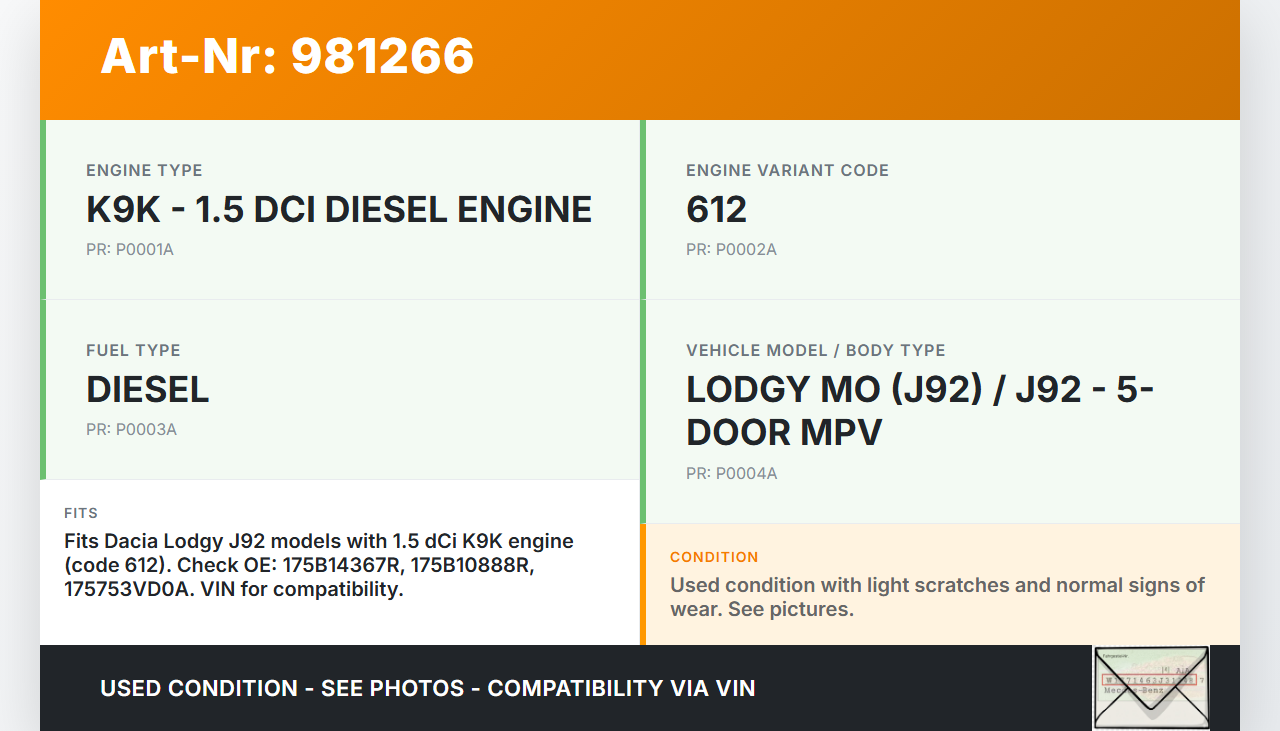Image resolution: width=1280 pixels, height=731 pixels.
Task: Click the PR: P0004A reference code
Action: point(731,473)
